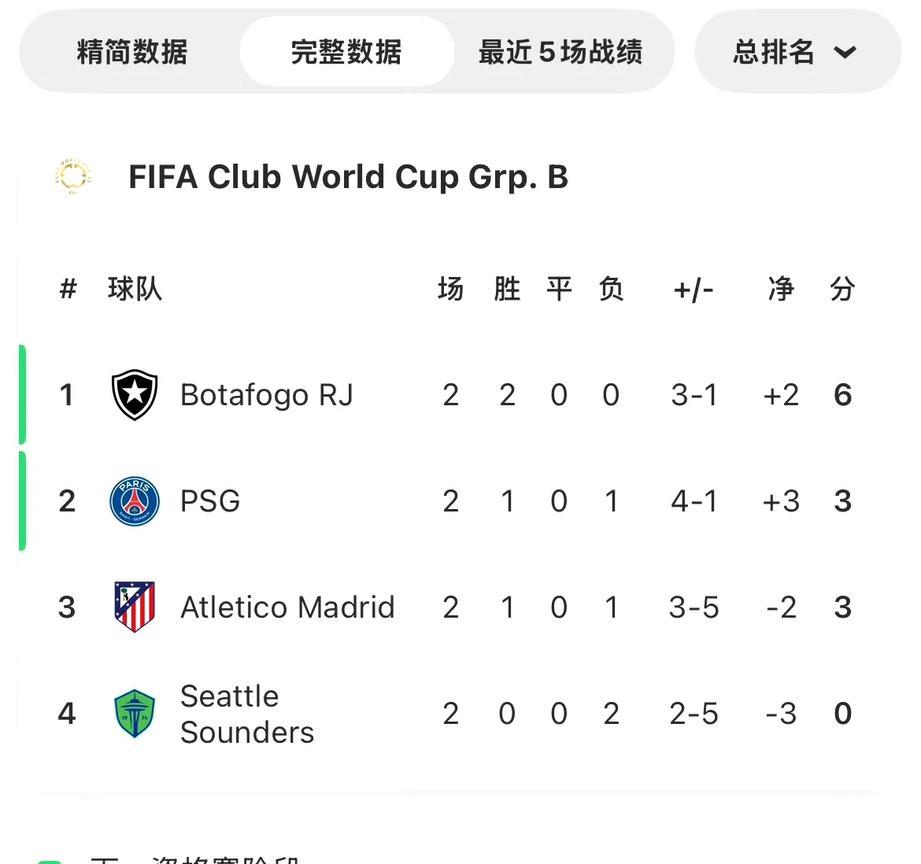Image resolution: width=921 pixels, height=864 pixels.
Task: Click the 分 points column header
Action: pos(842,288)
